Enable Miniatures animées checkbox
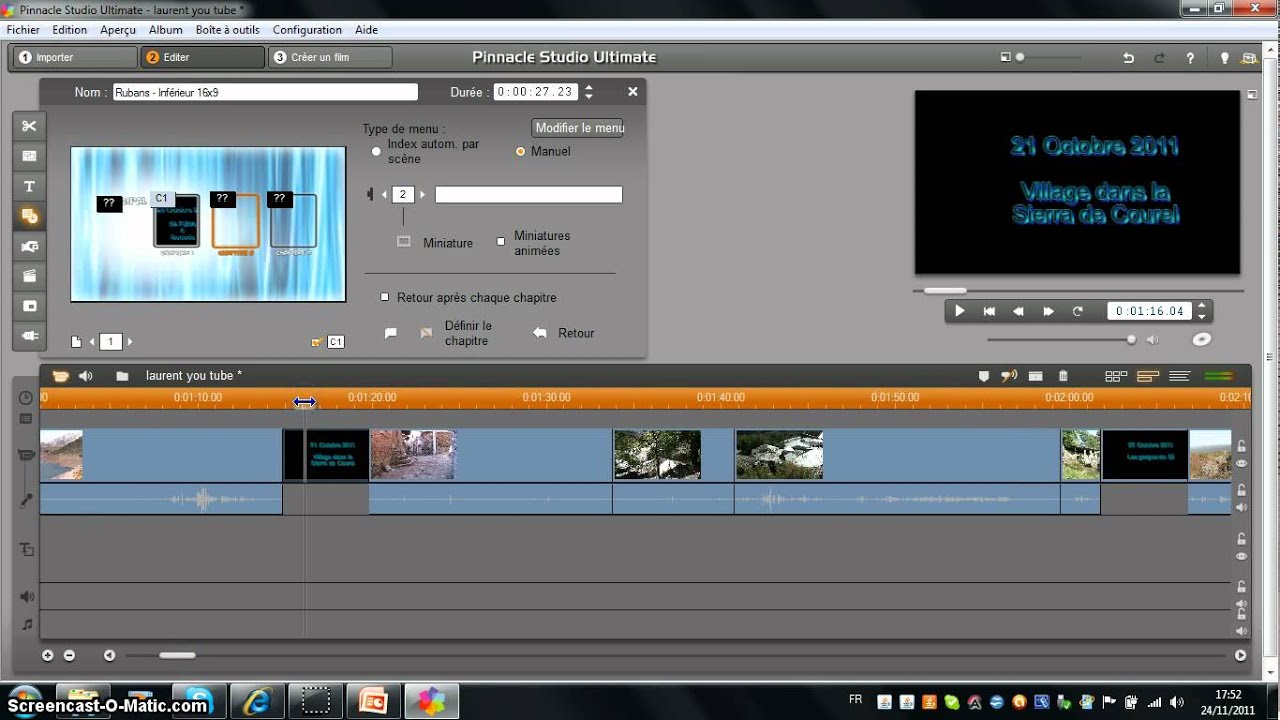The image size is (1280, 720). click(x=501, y=242)
